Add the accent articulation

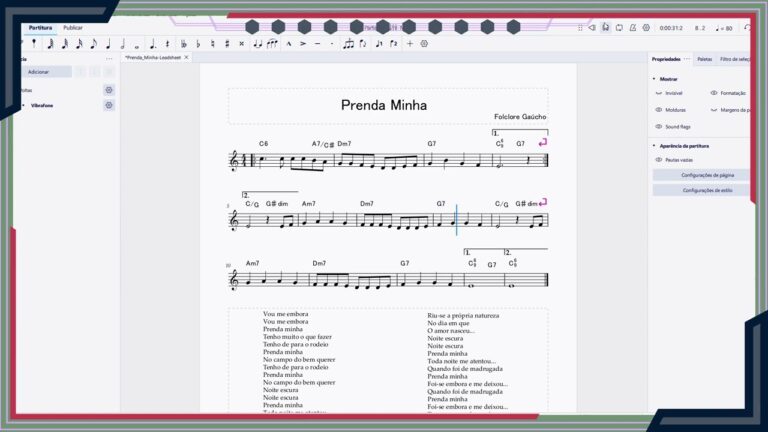click(x=303, y=44)
